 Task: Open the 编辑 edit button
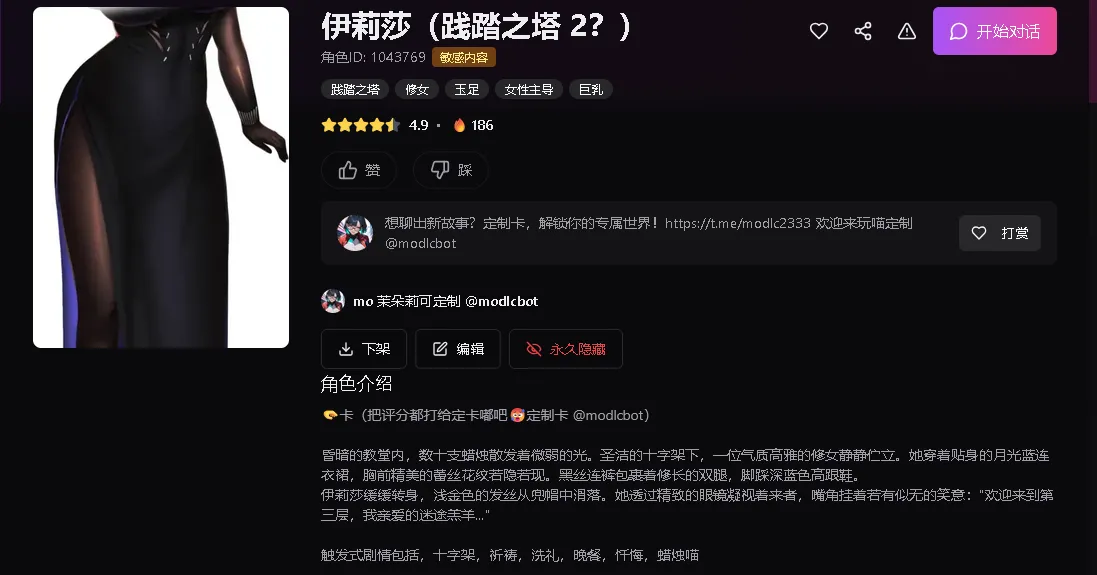point(458,348)
